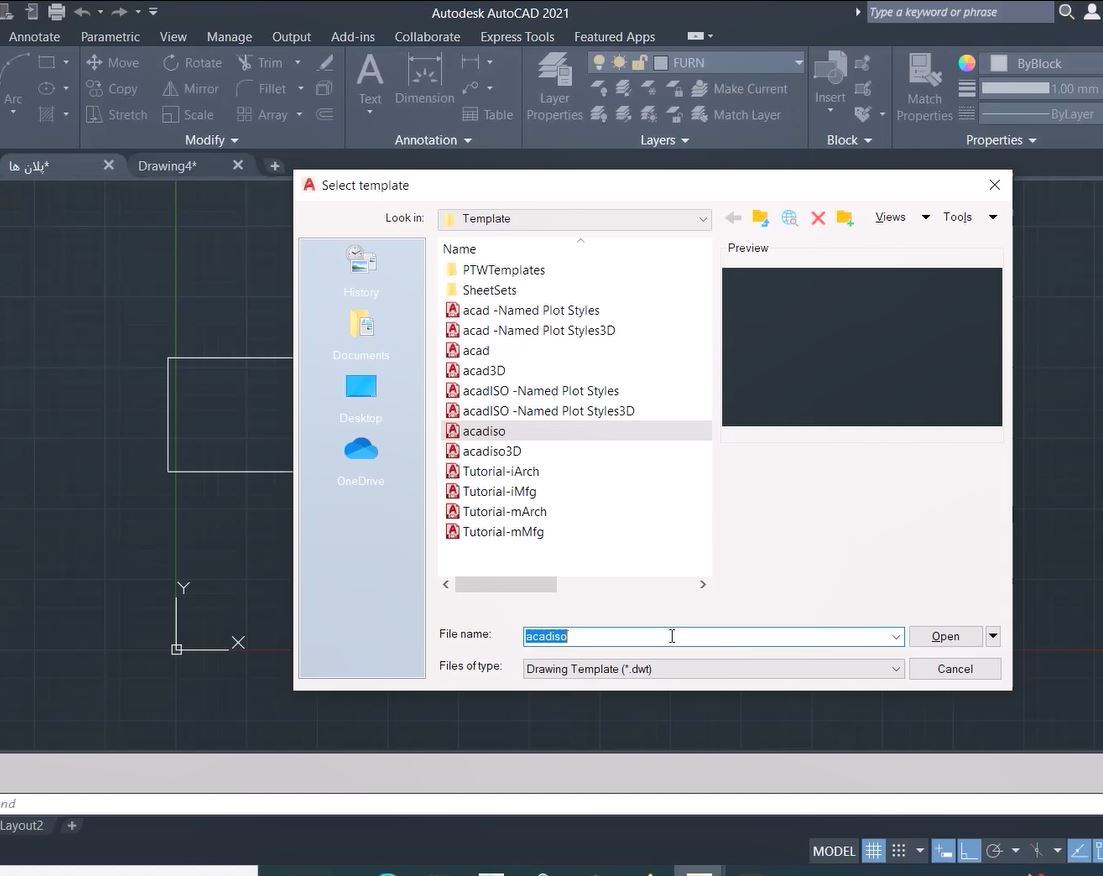Select the Stretch tool

click(x=117, y=115)
